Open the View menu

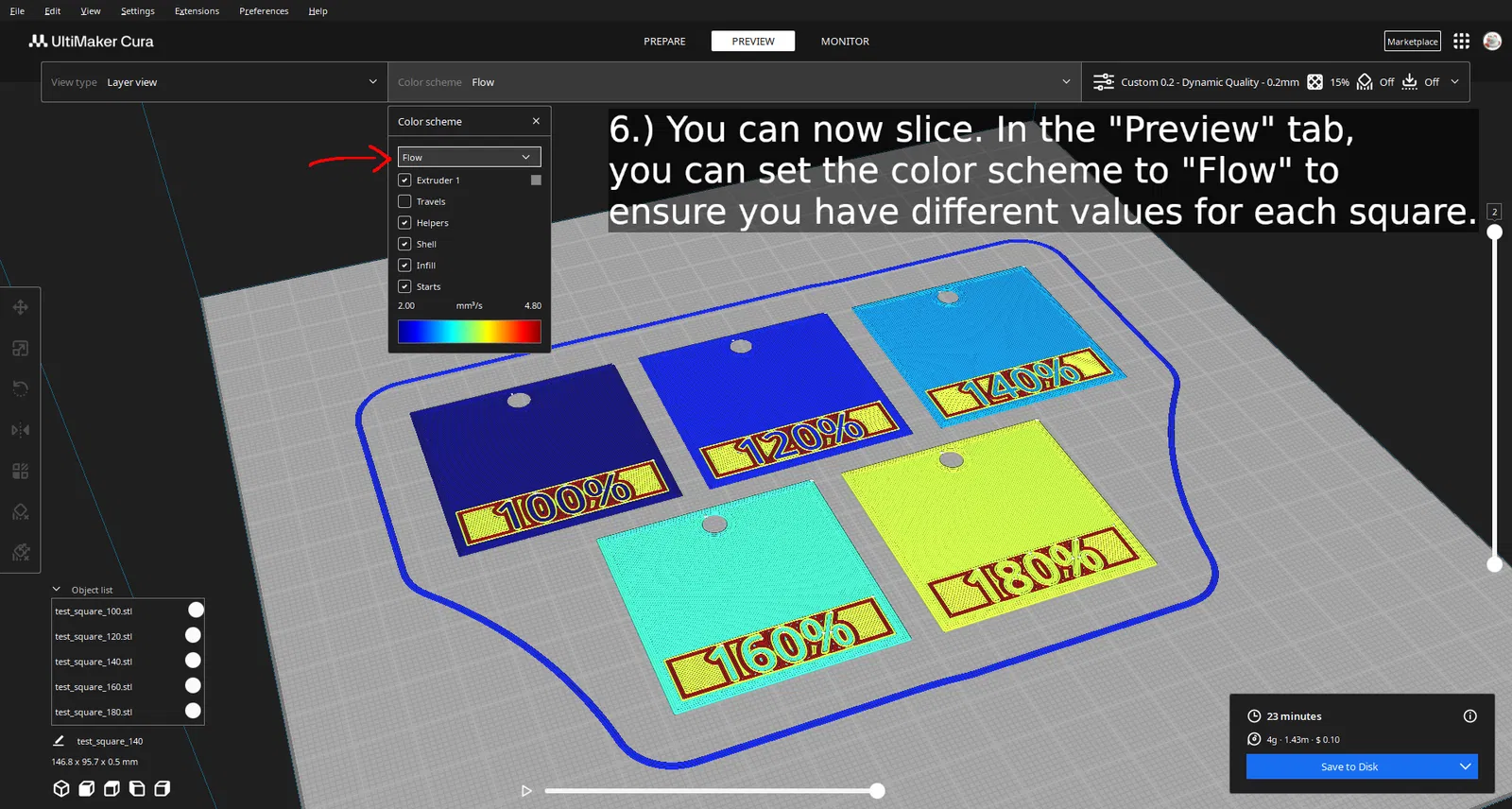point(91,11)
